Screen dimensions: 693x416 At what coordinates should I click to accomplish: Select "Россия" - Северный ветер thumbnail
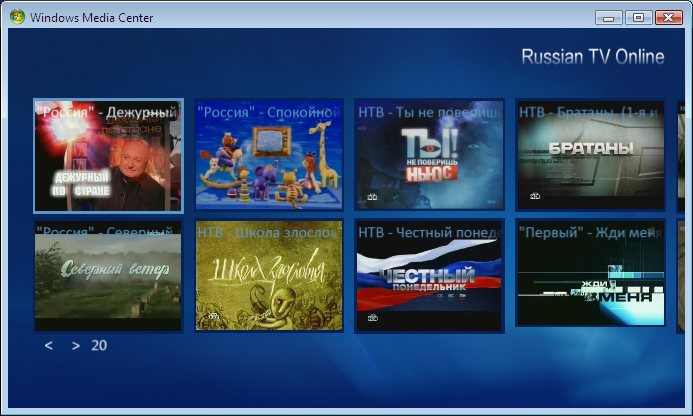click(x=108, y=276)
